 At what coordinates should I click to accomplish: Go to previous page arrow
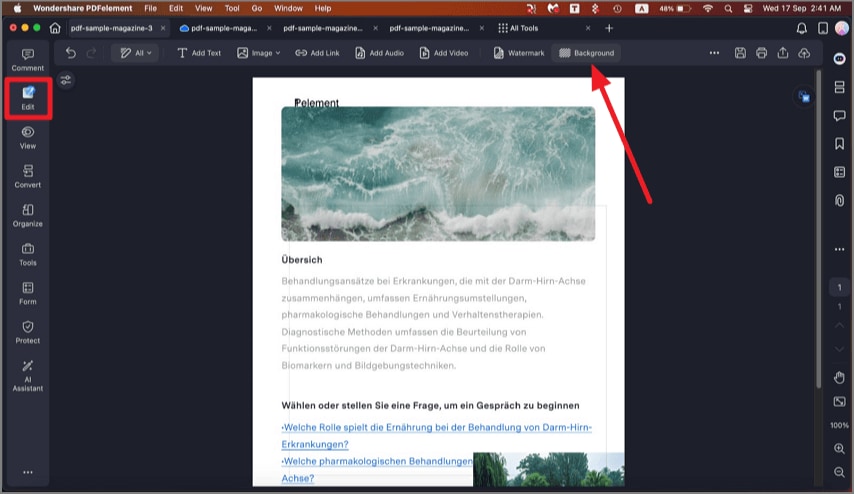839,325
